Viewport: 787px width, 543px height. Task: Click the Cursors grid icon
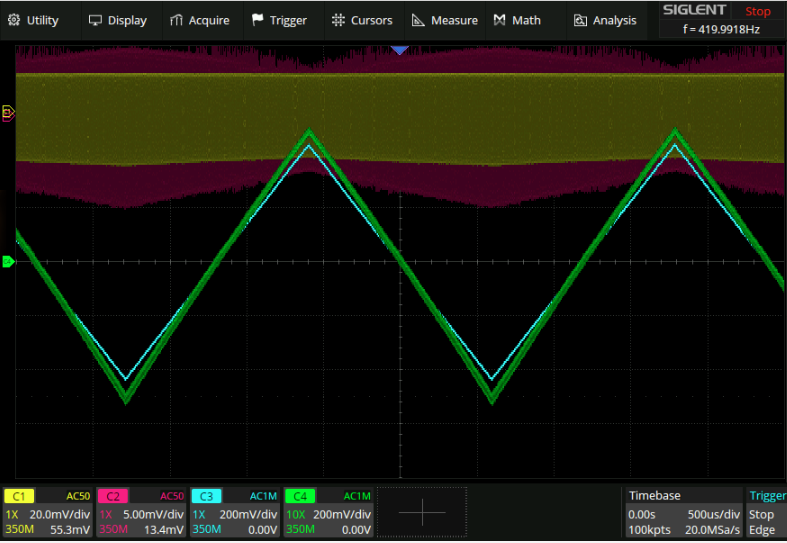338,20
